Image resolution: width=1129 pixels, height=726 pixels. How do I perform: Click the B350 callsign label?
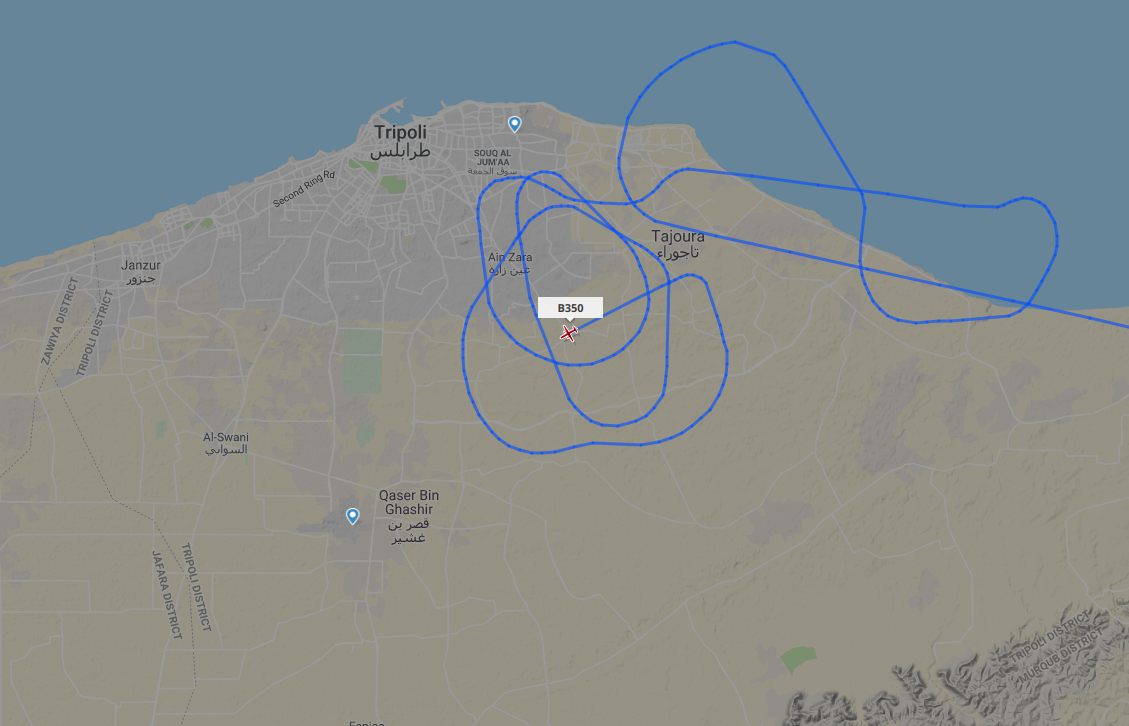[x=570, y=308]
